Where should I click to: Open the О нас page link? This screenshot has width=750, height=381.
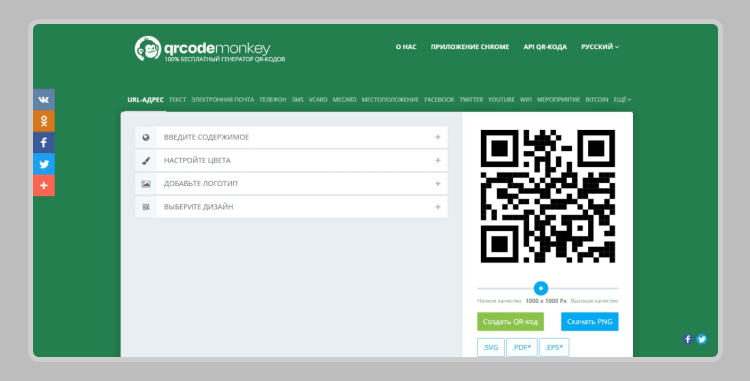[x=406, y=47]
